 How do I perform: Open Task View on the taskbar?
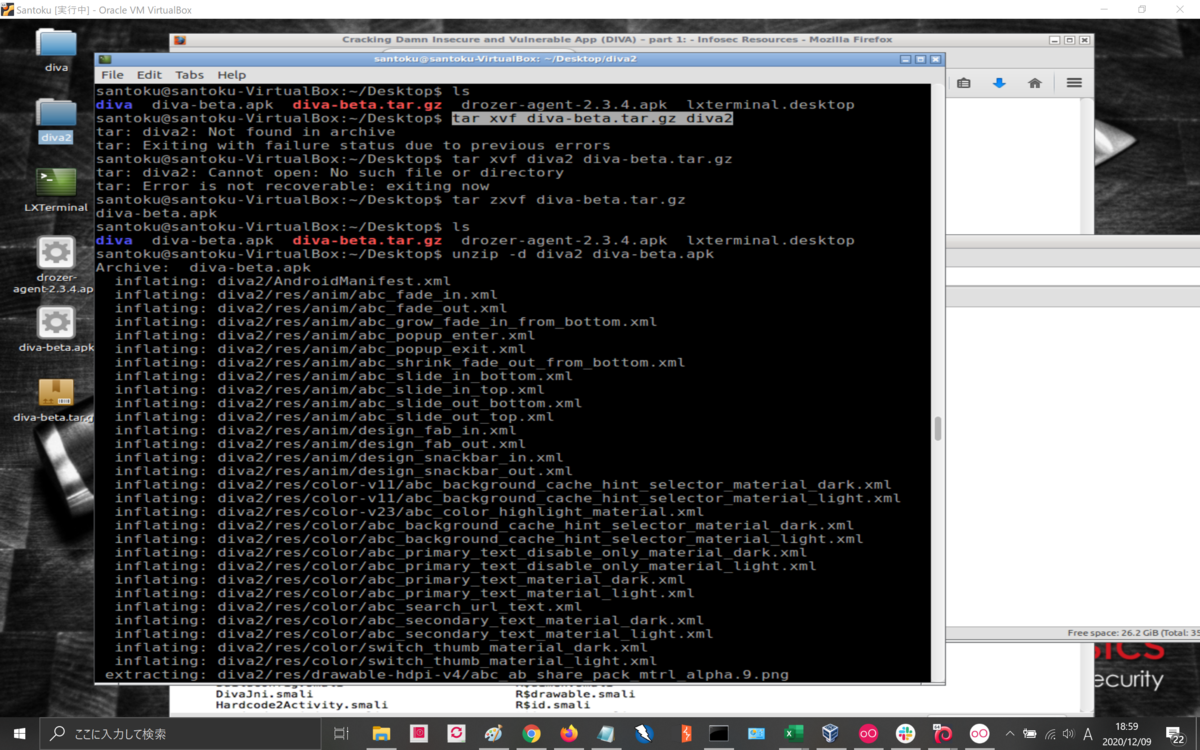pos(342,733)
